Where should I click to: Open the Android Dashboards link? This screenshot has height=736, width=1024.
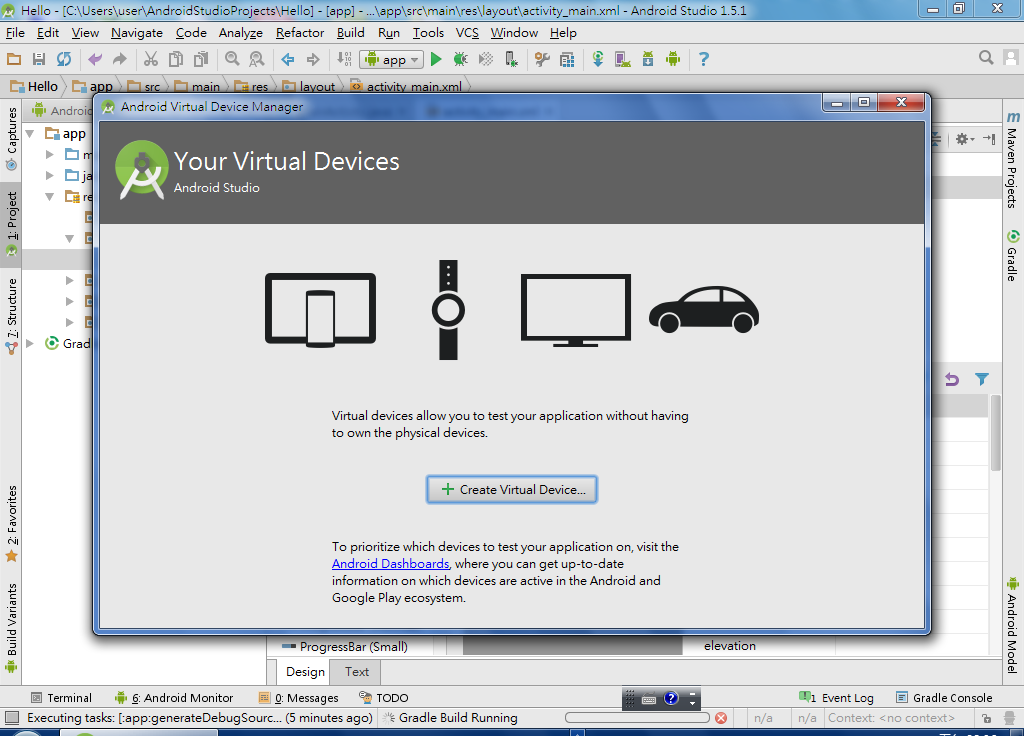(x=391, y=564)
